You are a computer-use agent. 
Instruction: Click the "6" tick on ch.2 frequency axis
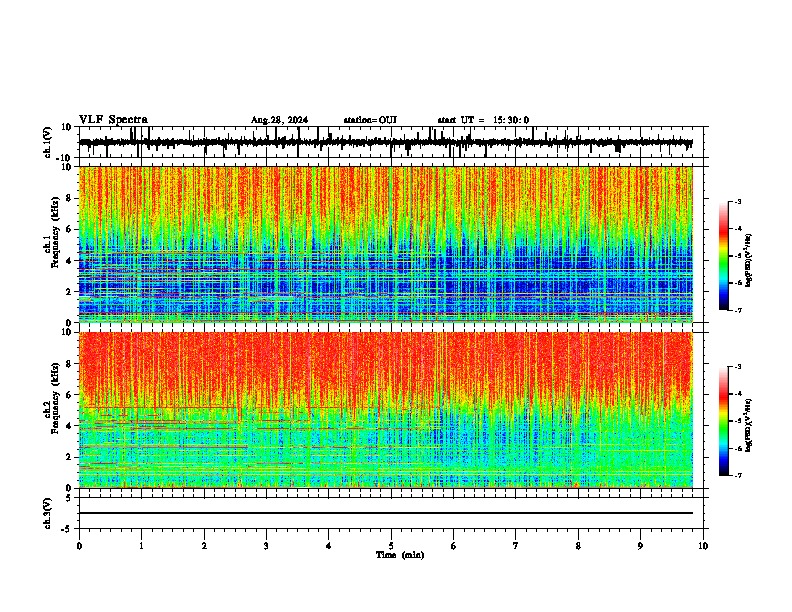(69, 395)
